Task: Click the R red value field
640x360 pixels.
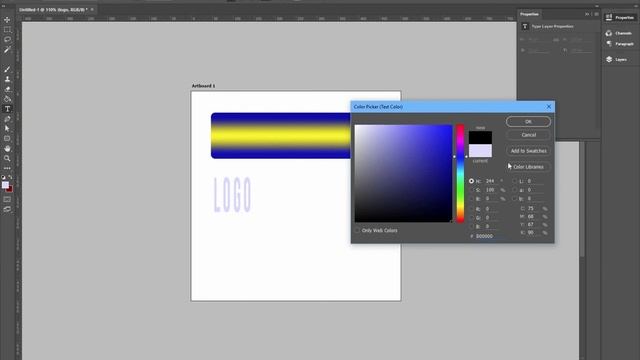Action: [491, 209]
